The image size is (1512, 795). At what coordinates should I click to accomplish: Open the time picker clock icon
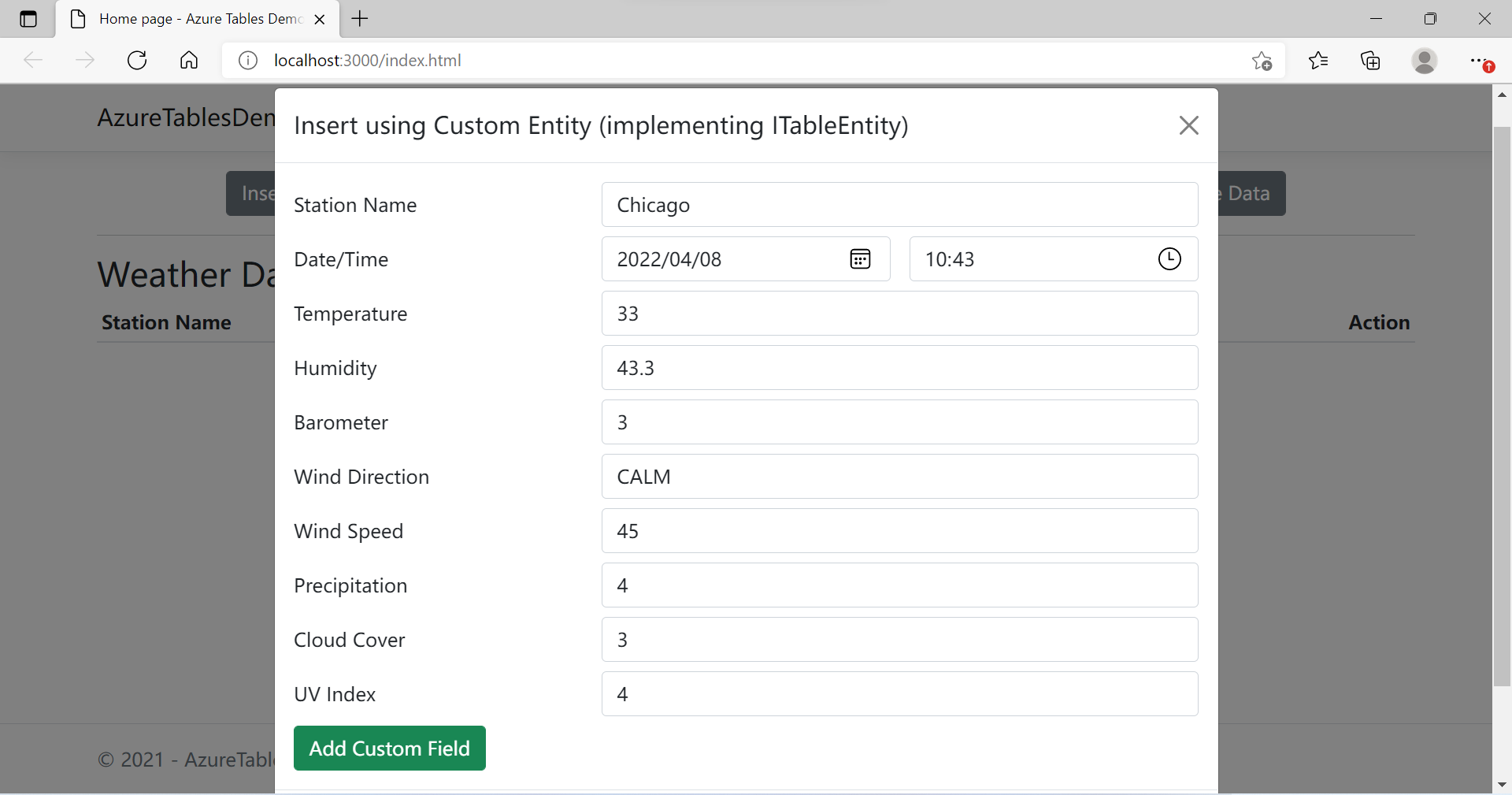pos(1169,259)
